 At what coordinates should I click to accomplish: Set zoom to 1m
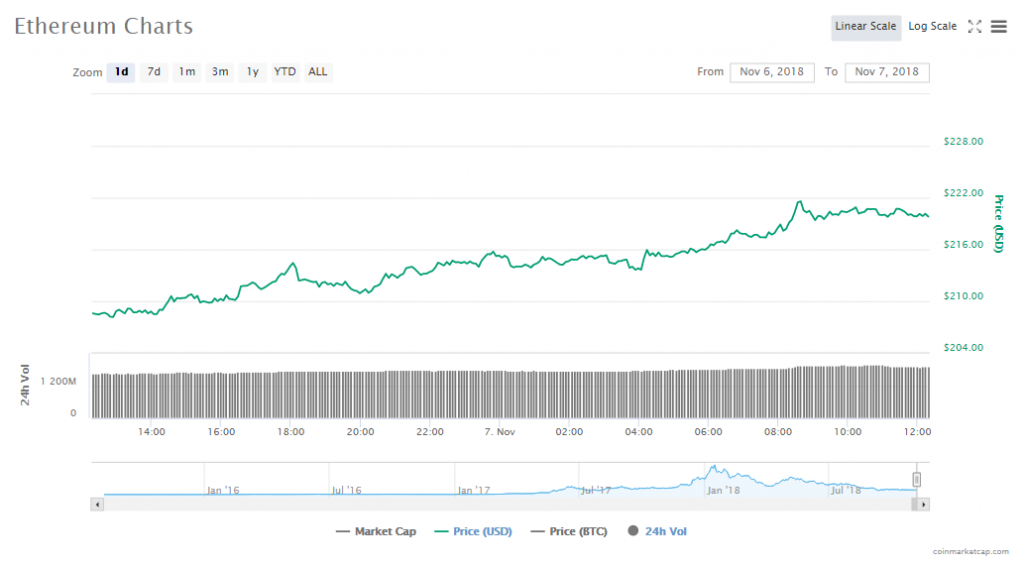[x=187, y=72]
